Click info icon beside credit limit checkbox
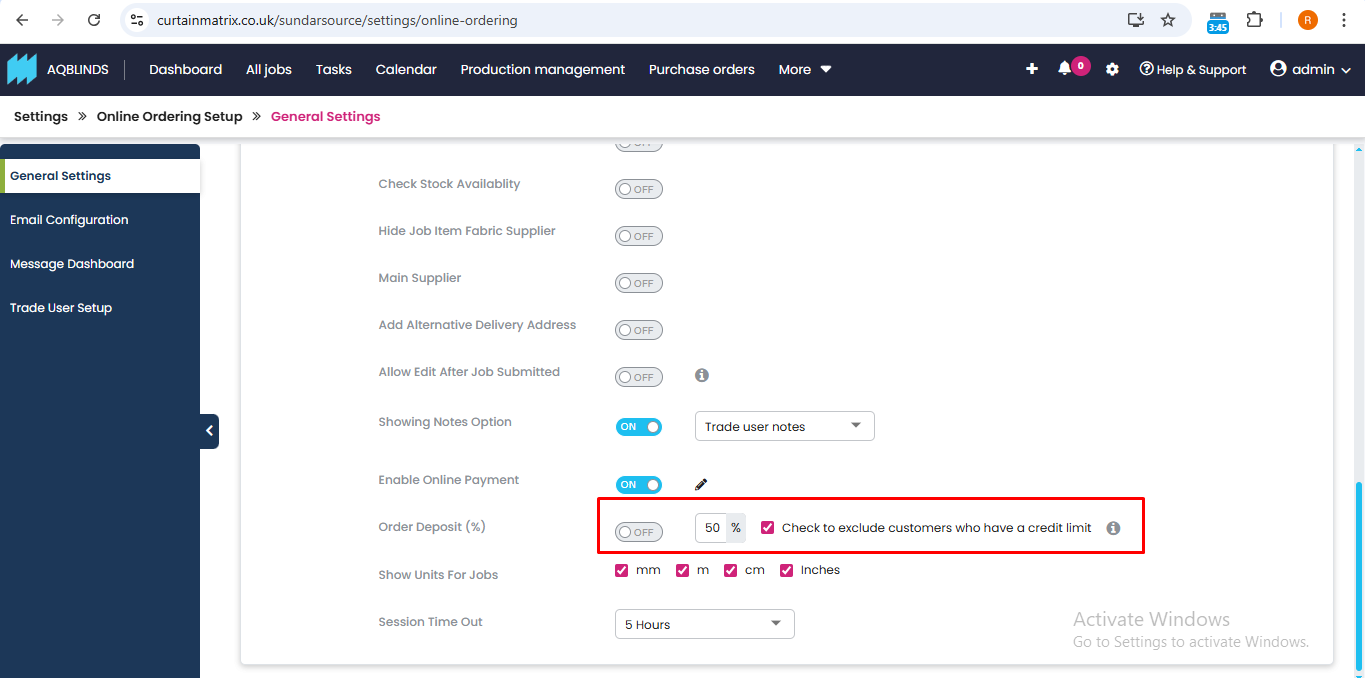1365x678 pixels. click(1113, 528)
